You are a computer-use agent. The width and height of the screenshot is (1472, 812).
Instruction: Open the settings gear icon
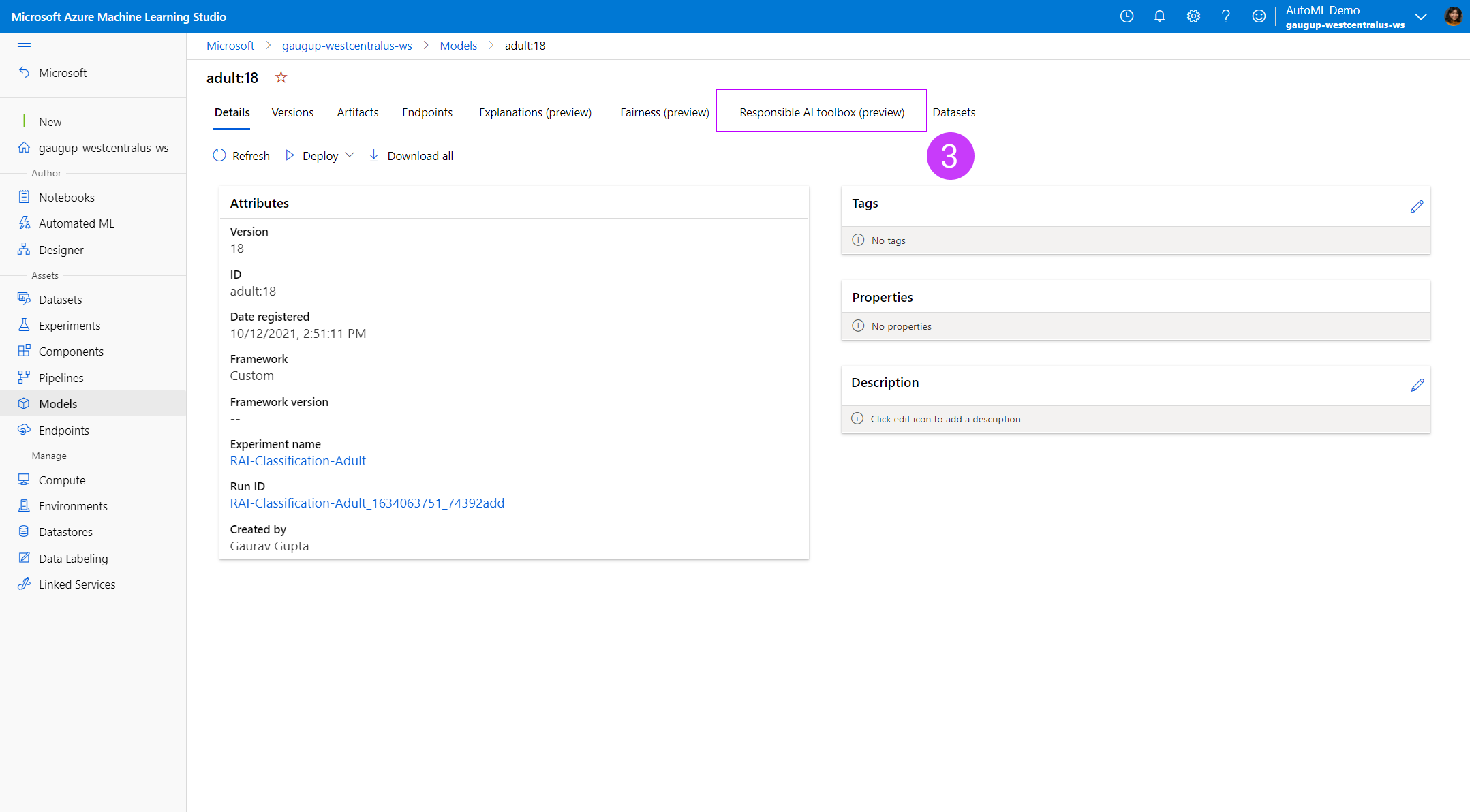pyautogui.click(x=1193, y=16)
